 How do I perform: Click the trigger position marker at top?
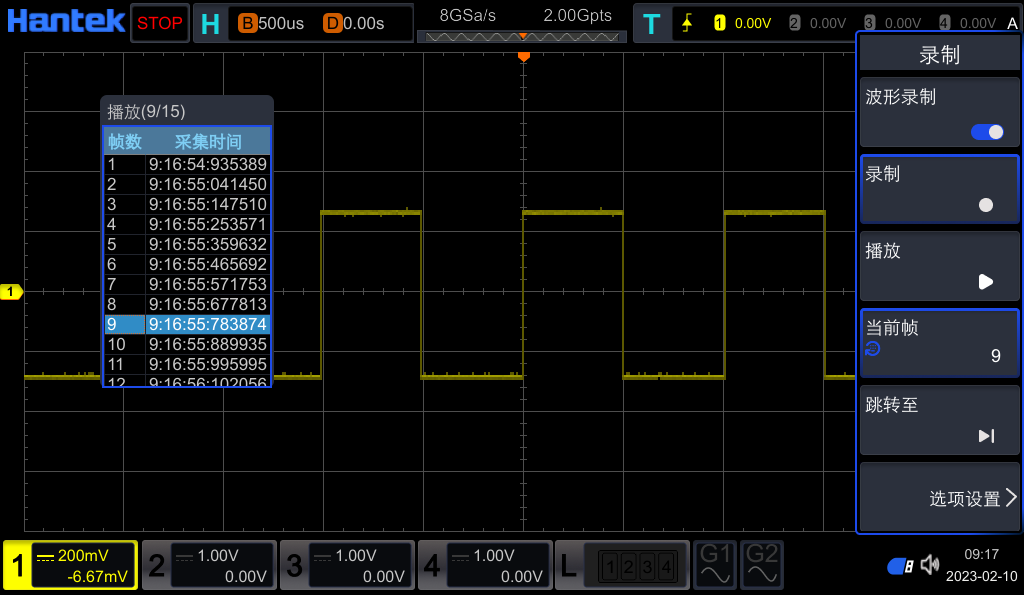(x=523, y=57)
